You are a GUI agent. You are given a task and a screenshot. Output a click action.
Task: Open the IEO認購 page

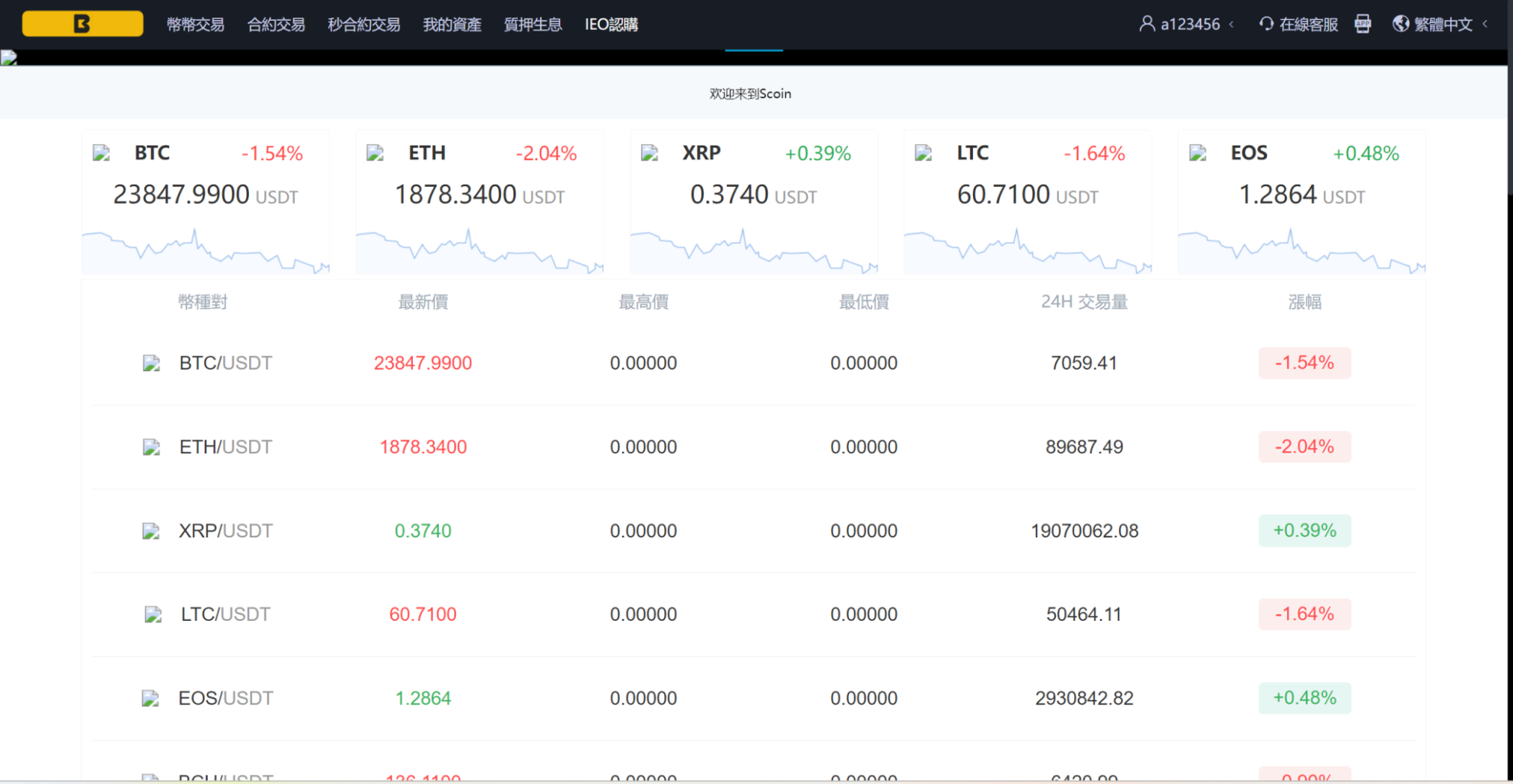point(612,24)
